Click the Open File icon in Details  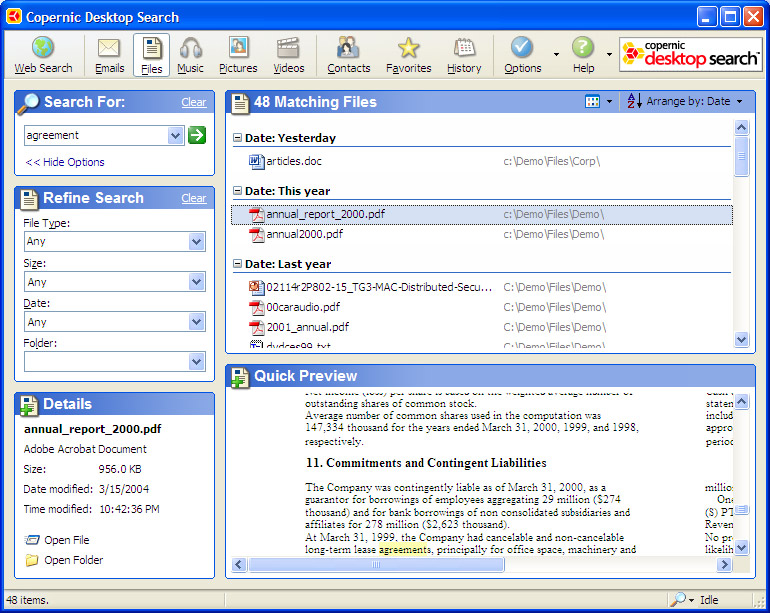(x=32, y=540)
